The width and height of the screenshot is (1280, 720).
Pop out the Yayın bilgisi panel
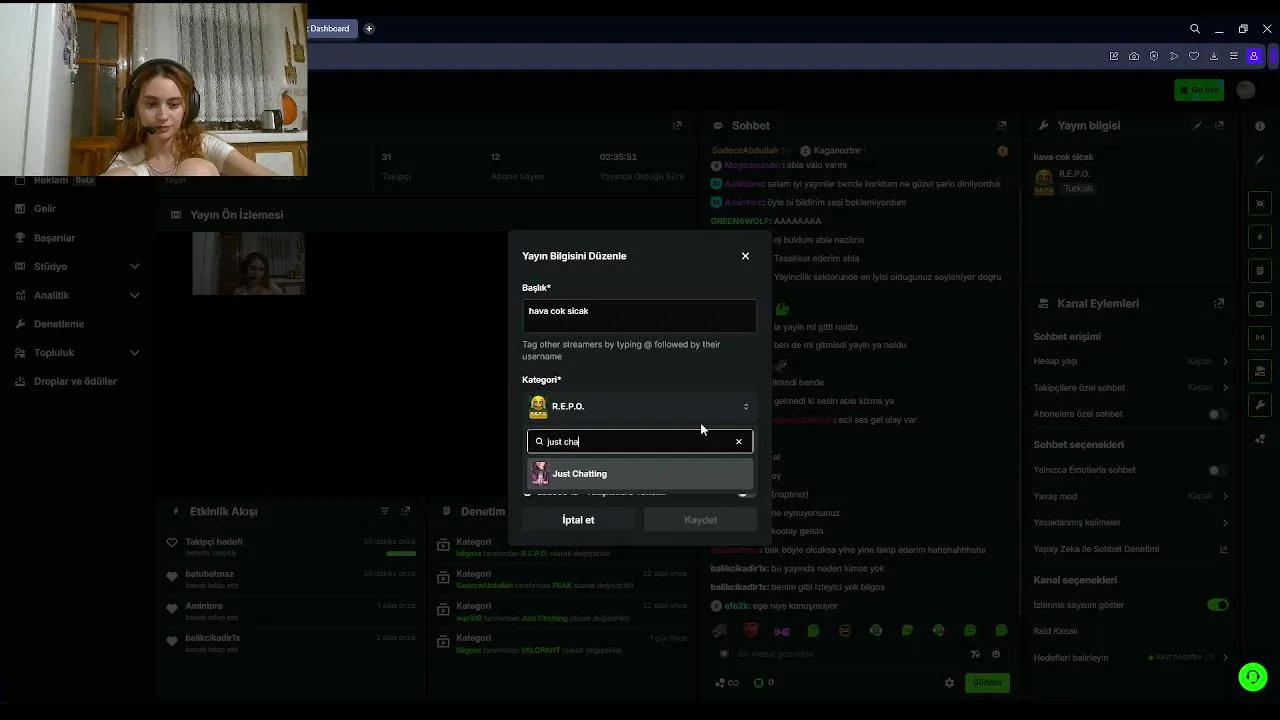[1219, 126]
